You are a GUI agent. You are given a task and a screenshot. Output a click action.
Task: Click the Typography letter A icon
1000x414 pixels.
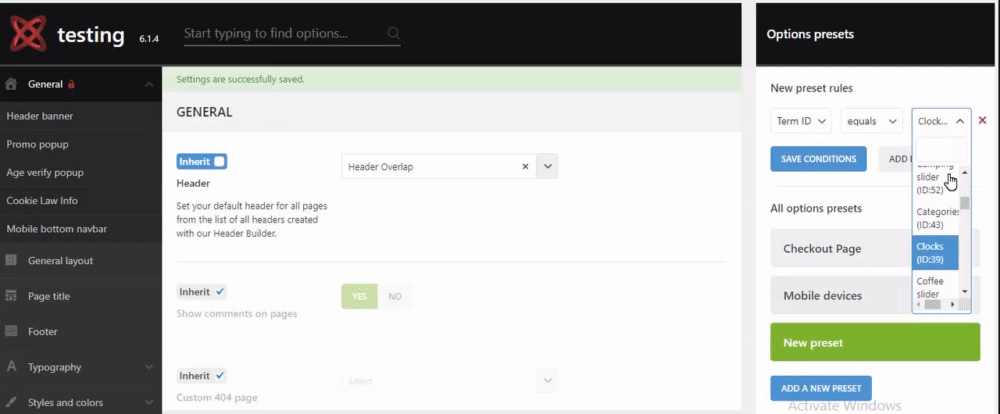pyautogui.click(x=11, y=367)
